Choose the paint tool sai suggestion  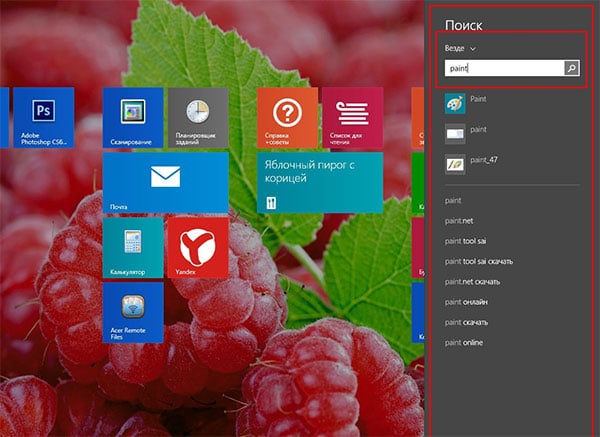point(465,241)
